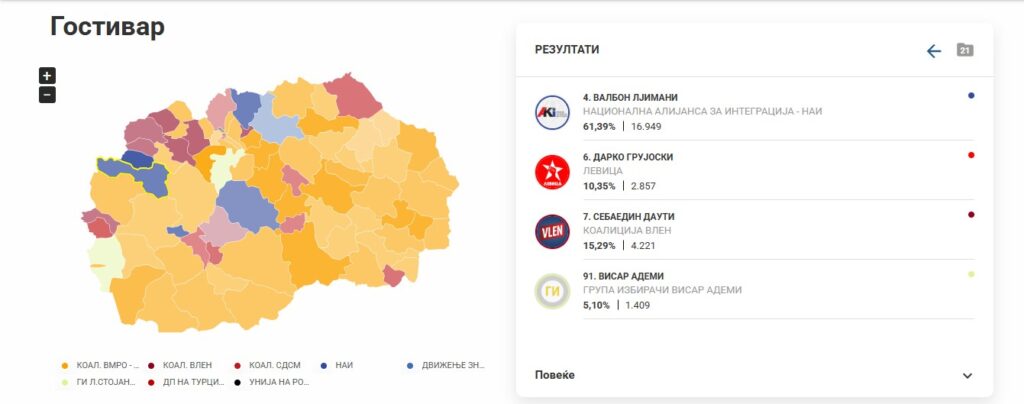The height and width of the screenshot is (404, 1024).
Task: Click the VLEN coalition logo
Action: pyautogui.click(x=551, y=231)
